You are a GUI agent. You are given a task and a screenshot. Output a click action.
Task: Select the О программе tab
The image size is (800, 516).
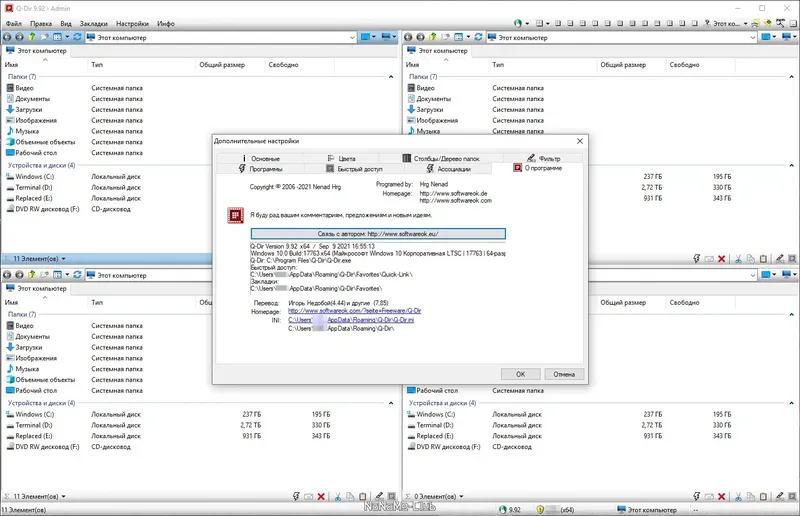pos(537,168)
